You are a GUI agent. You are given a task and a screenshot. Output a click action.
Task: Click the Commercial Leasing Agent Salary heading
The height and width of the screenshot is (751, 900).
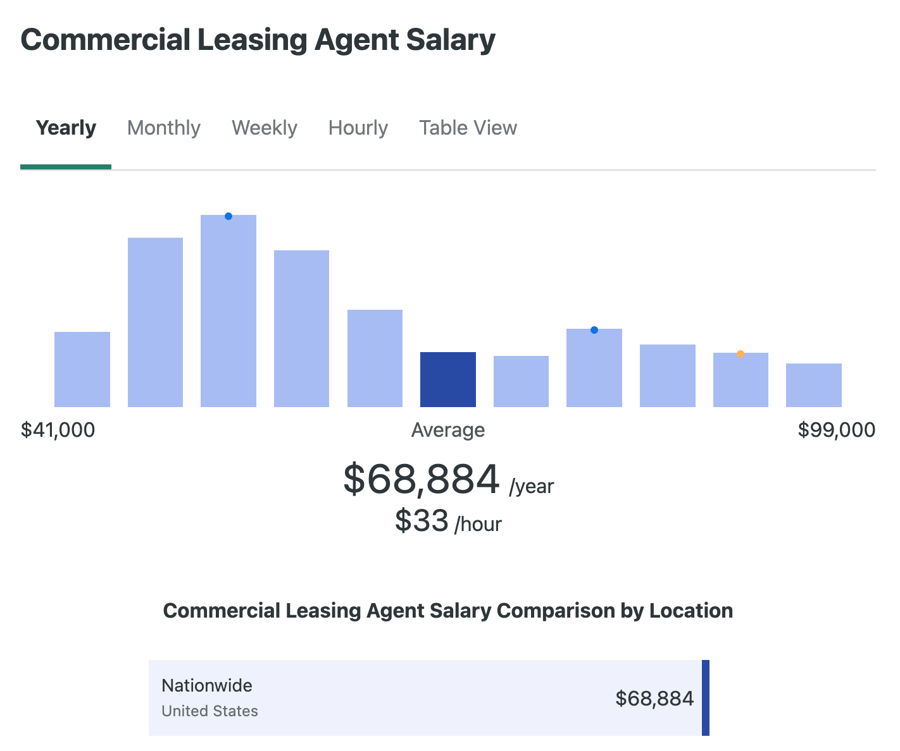pyautogui.click(x=256, y=39)
